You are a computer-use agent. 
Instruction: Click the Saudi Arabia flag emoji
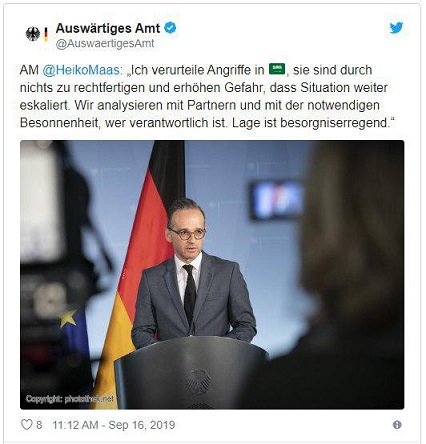click(277, 69)
